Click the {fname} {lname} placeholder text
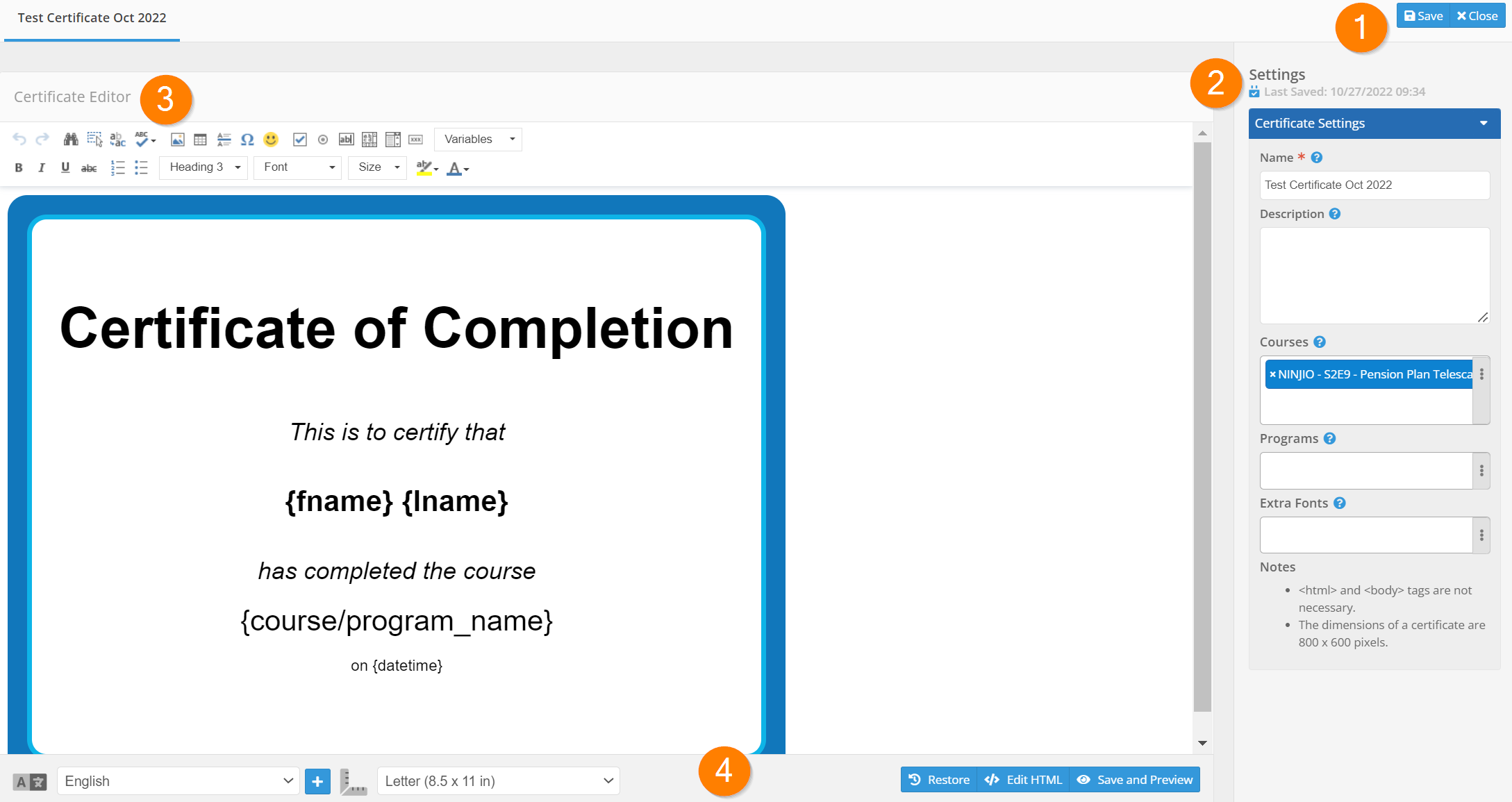The image size is (1512, 802). (397, 501)
